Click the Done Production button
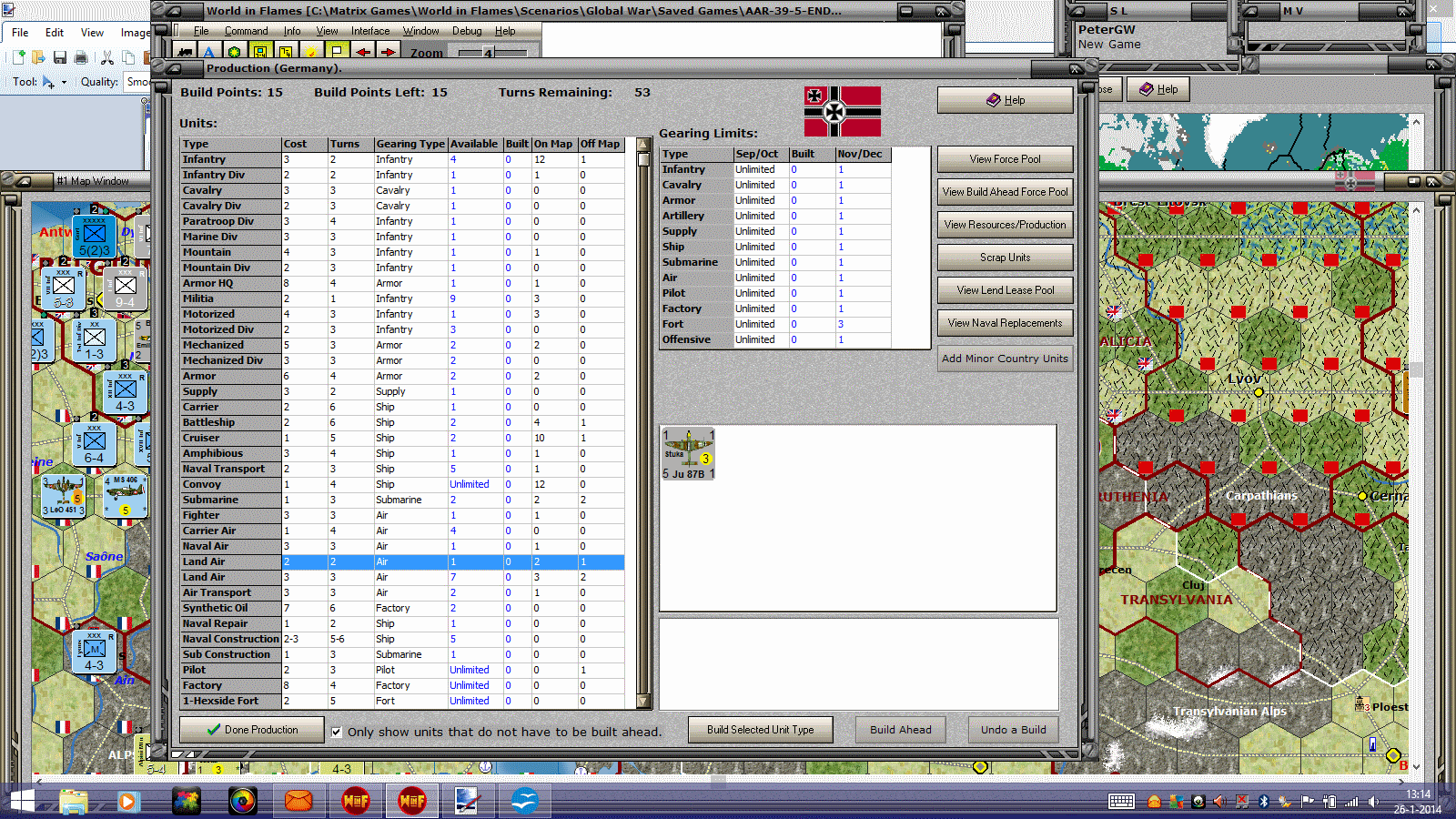The image size is (1456, 819). click(252, 730)
